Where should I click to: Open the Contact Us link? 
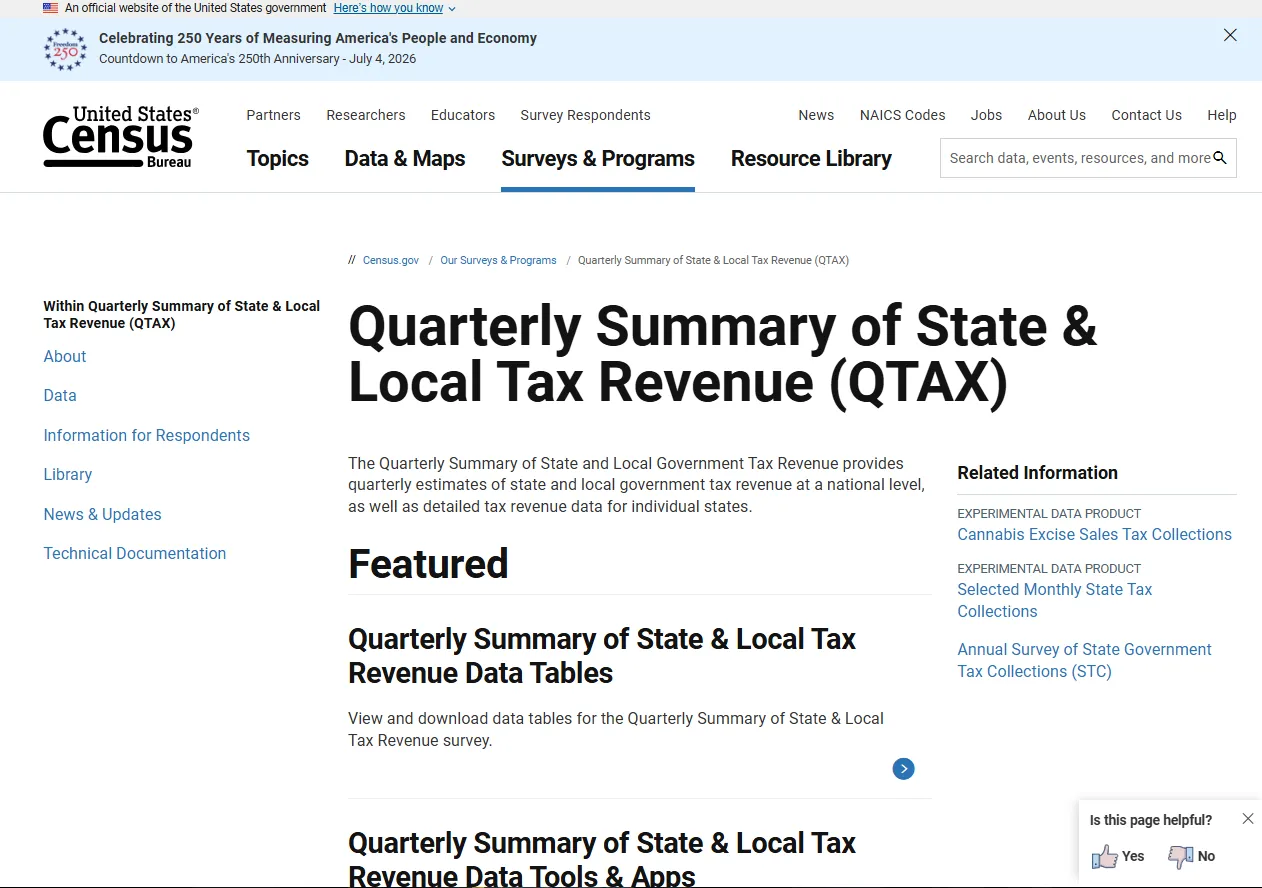coord(1146,115)
